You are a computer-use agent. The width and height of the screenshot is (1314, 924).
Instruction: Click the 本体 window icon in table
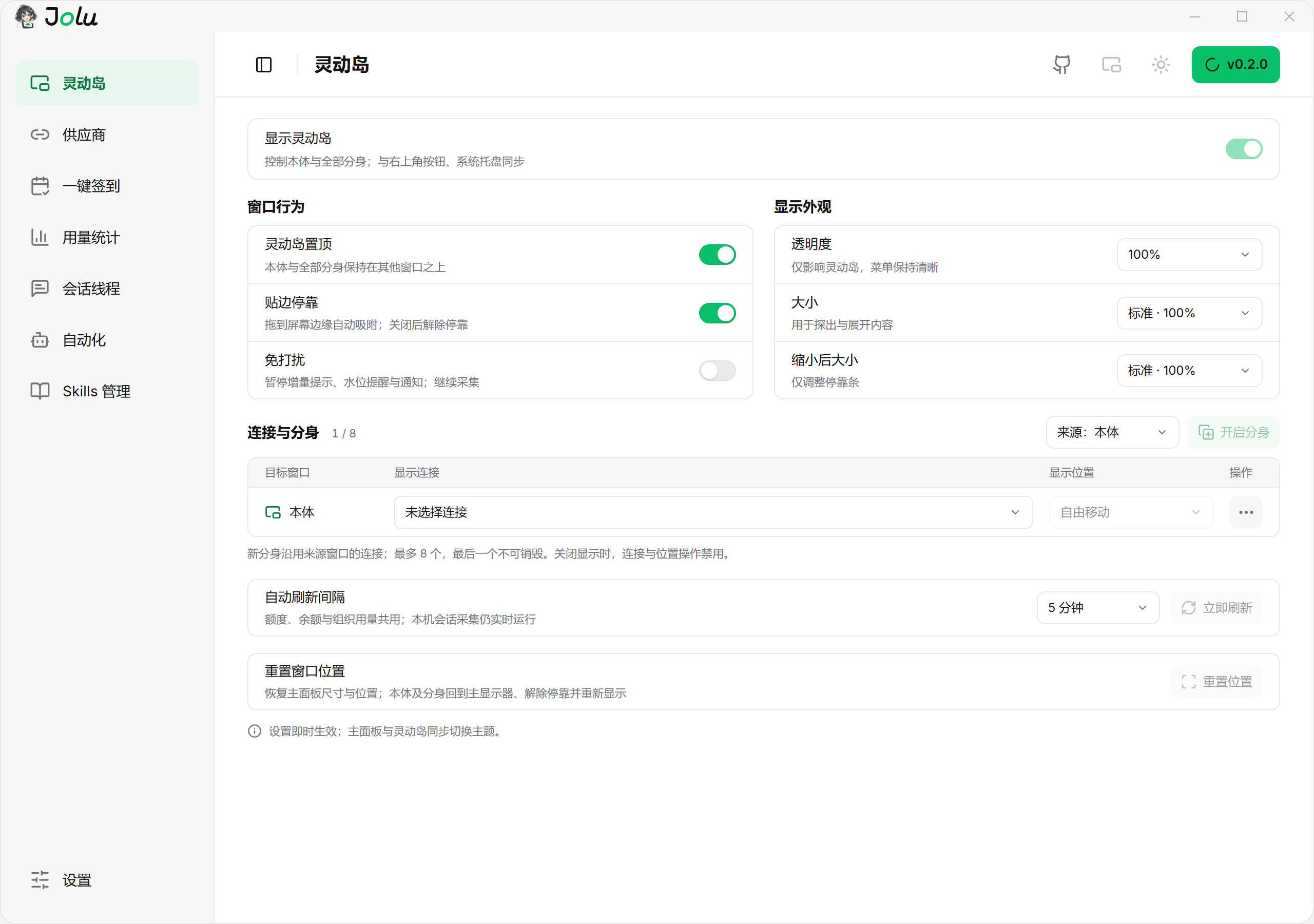[273, 512]
